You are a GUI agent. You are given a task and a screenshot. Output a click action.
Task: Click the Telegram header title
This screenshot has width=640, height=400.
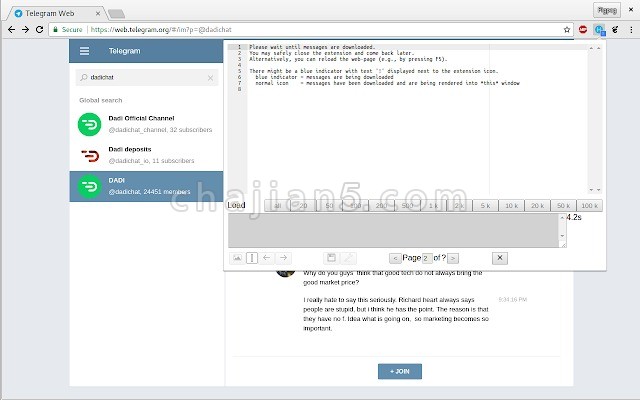pos(124,51)
